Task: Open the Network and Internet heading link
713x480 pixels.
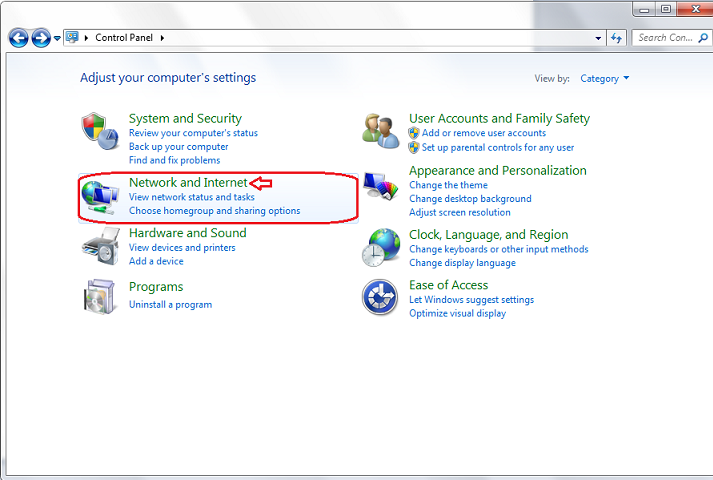Action: tap(187, 183)
